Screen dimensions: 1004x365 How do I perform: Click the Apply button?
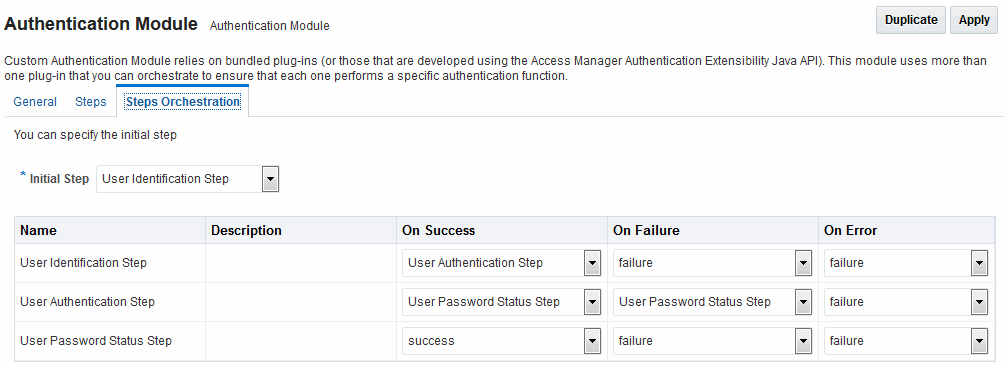pyautogui.click(x=974, y=20)
